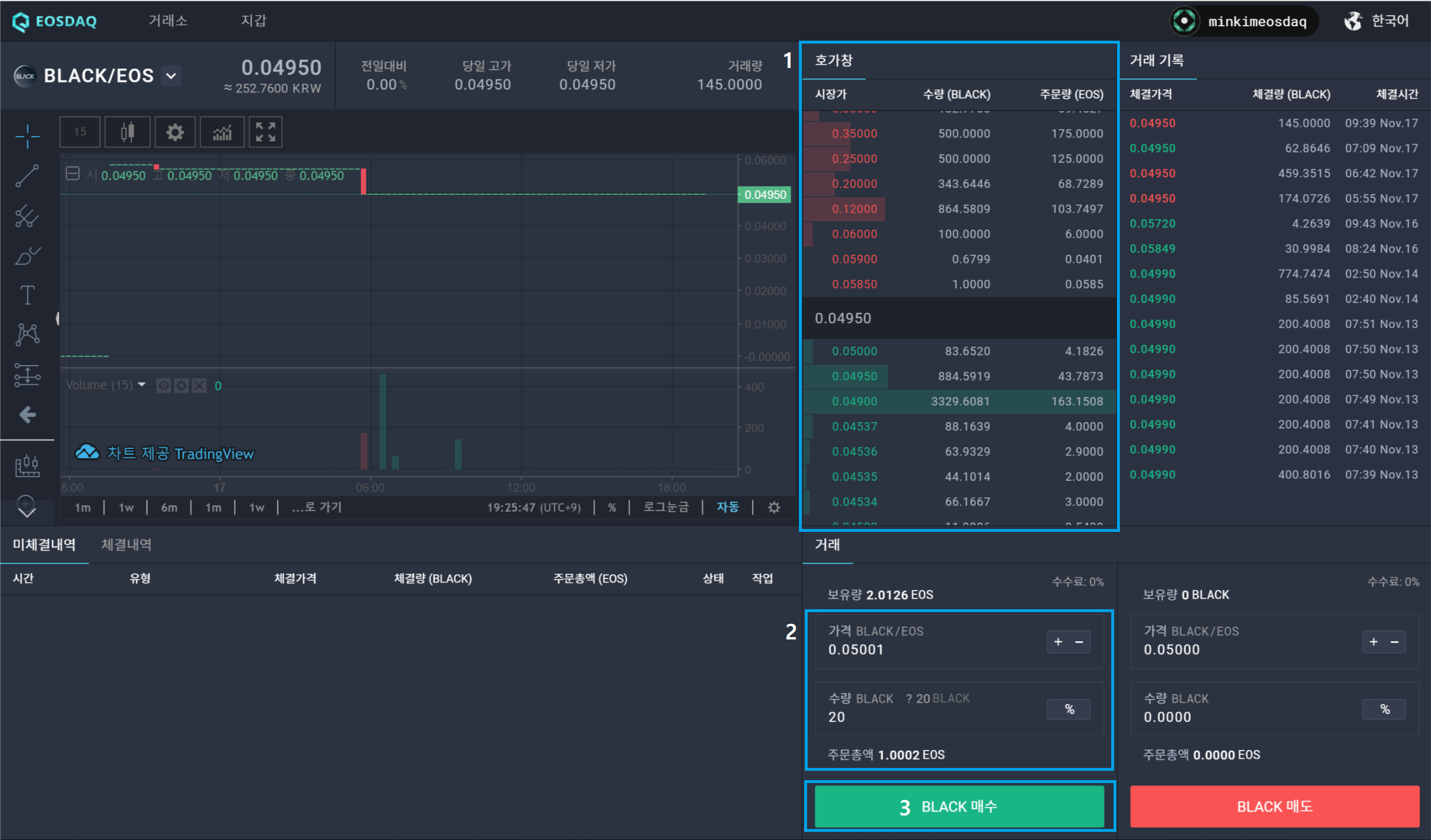Screen dimensions: 1431x840
Task: Select the trend line drawing tool
Action: [27, 176]
